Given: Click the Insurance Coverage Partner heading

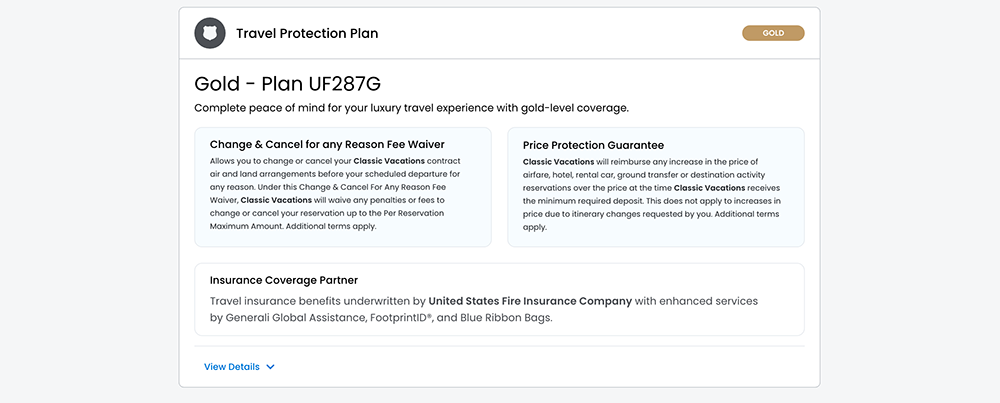Looking at the screenshot, I should point(284,280).
